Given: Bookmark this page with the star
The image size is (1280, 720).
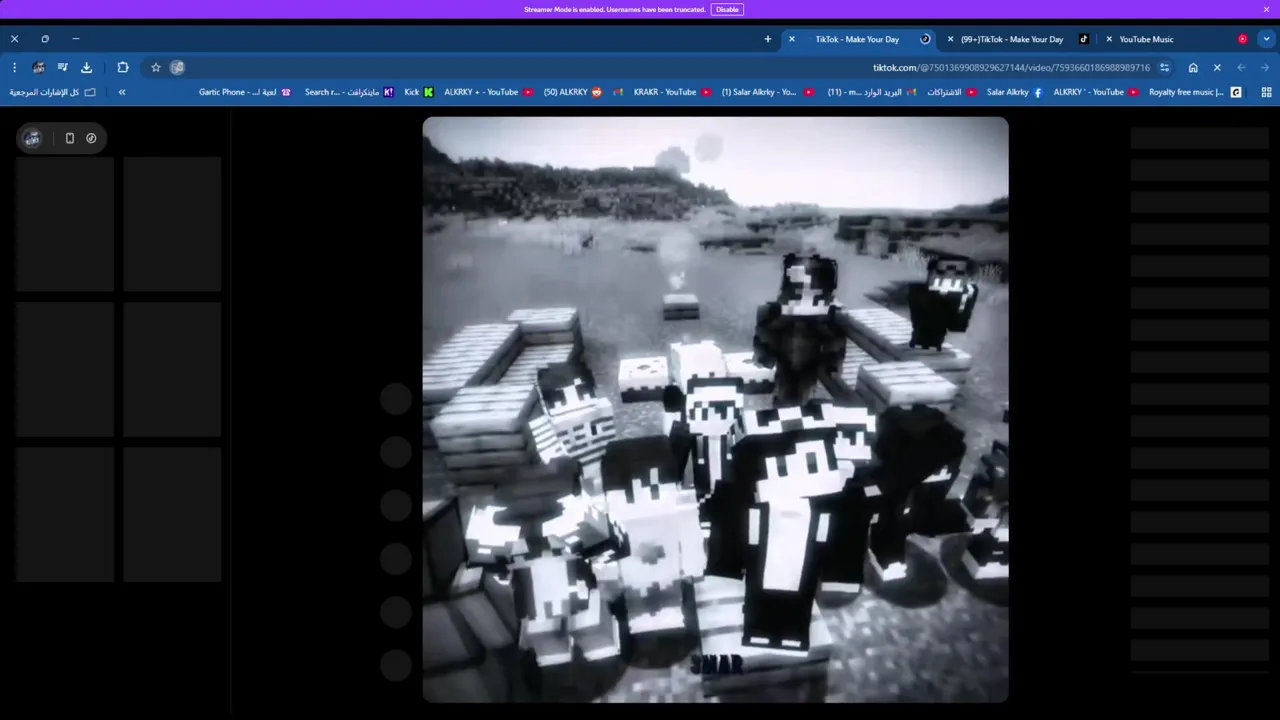Looking at the screenshot, I should pyautogui.click(x=156, y=68).
